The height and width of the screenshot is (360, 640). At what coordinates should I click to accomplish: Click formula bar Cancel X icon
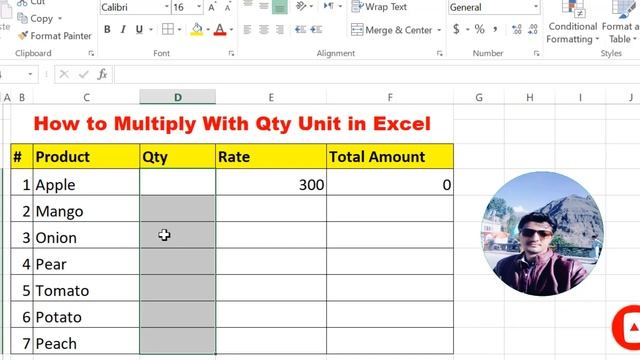point(64,74)
